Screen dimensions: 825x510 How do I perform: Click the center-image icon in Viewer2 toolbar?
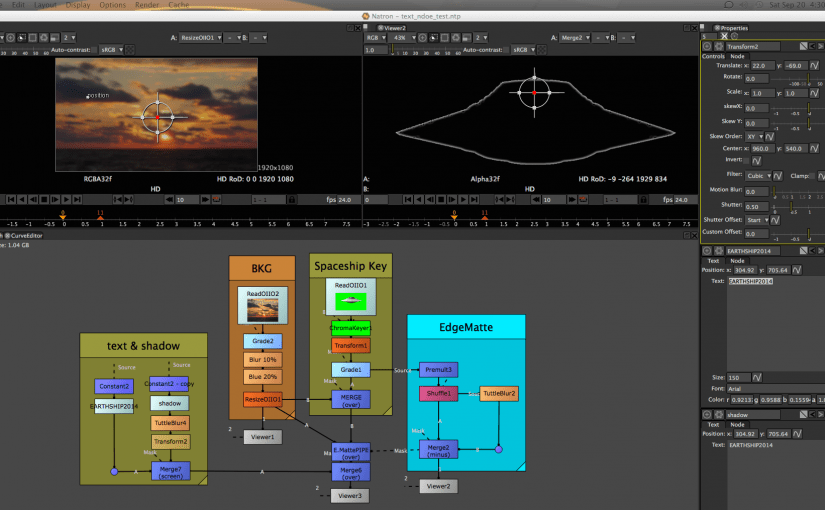coord(422,38)
